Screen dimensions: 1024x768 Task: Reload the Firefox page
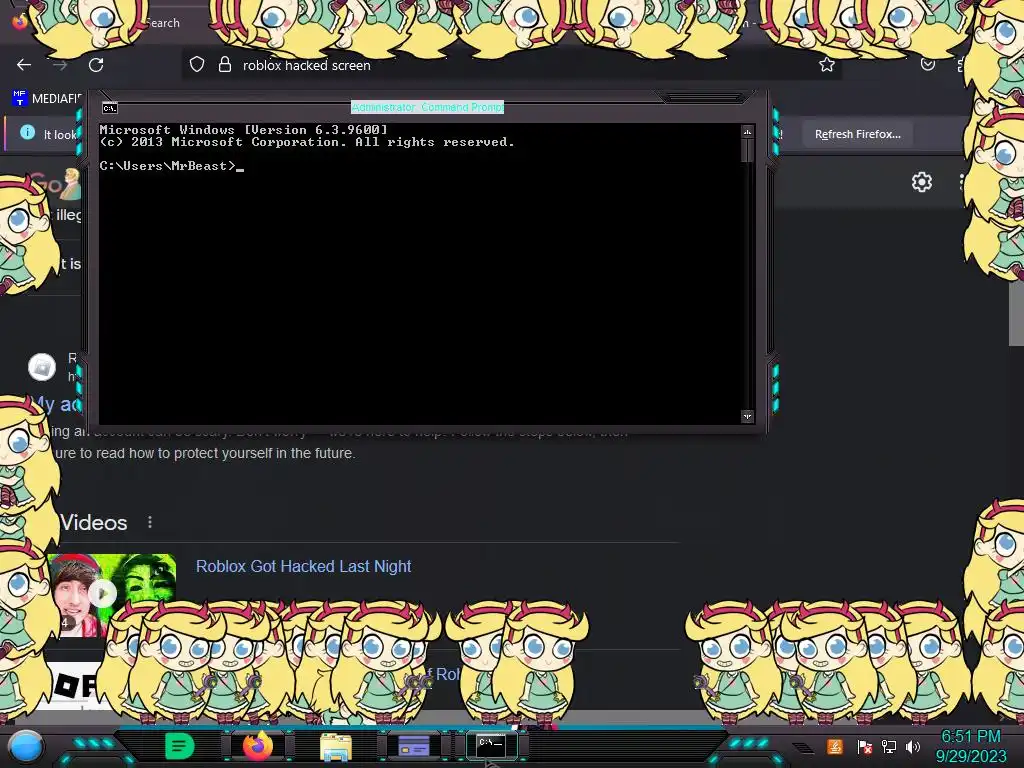click(x=96, y=65)
